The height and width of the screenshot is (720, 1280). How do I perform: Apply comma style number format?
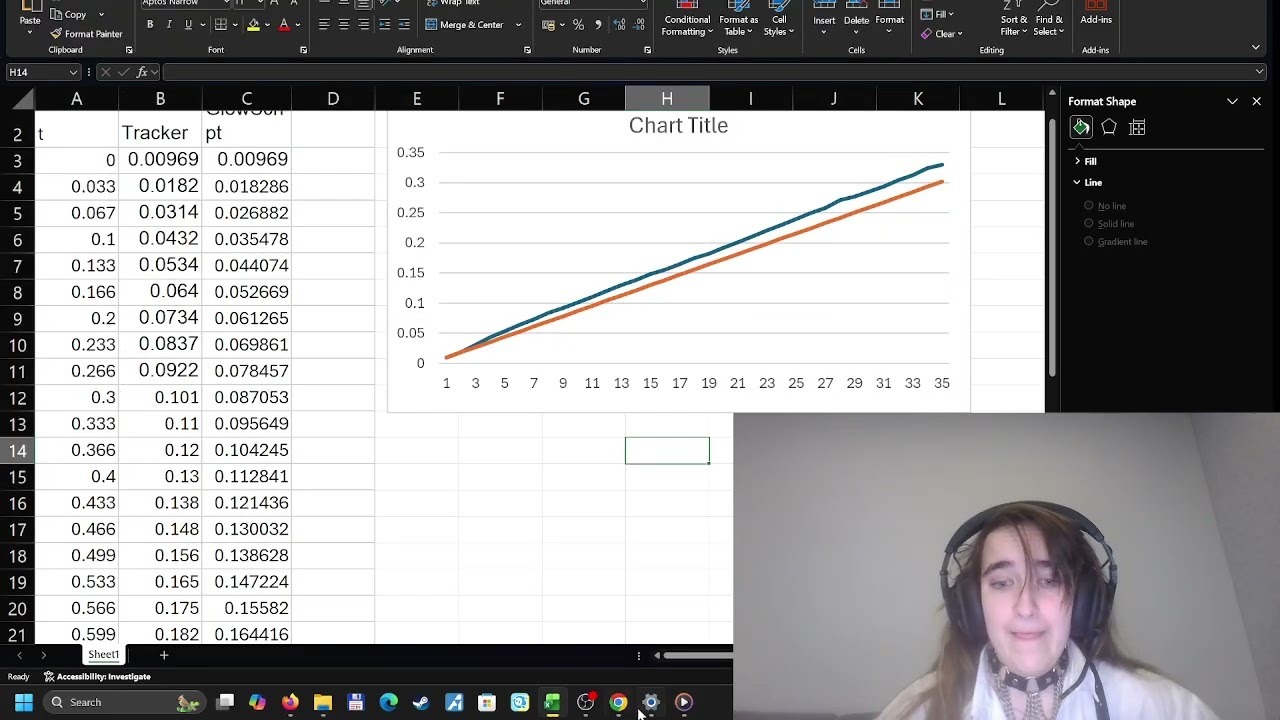click(x=598, y=24)
